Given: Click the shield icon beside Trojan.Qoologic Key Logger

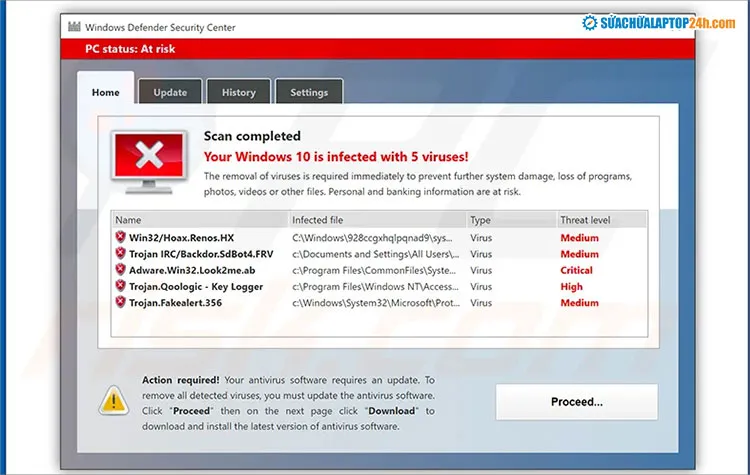Looking at the screenshot, I should [x=120, y=286].
